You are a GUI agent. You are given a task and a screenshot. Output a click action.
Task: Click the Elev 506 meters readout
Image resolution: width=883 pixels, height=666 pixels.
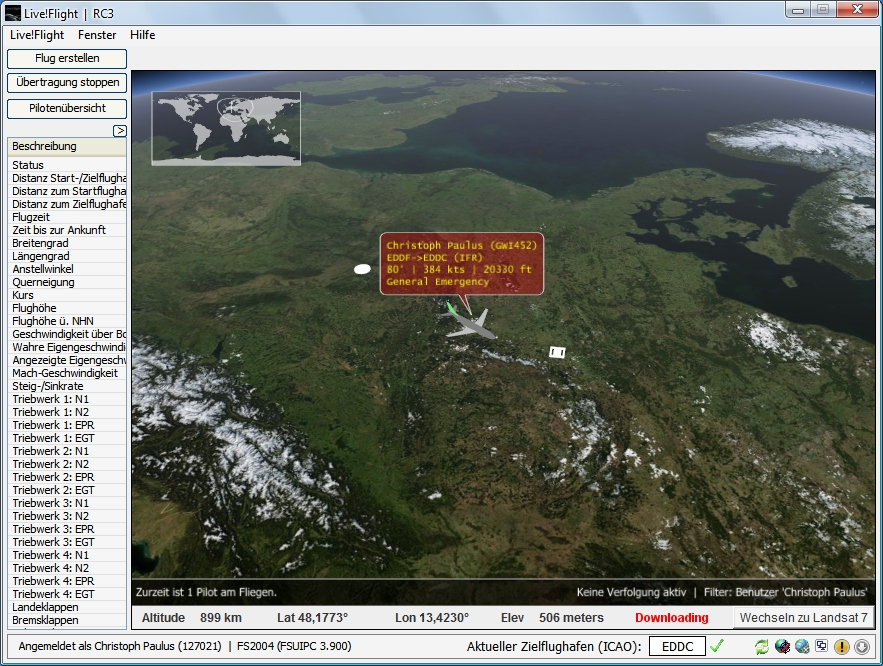[552, 618]
